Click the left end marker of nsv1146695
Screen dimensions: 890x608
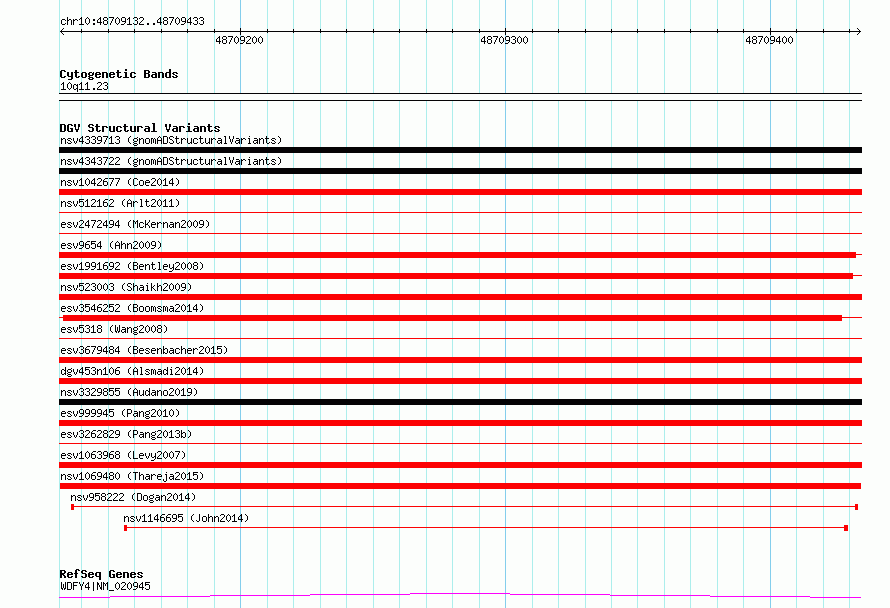tap(125, 528)
